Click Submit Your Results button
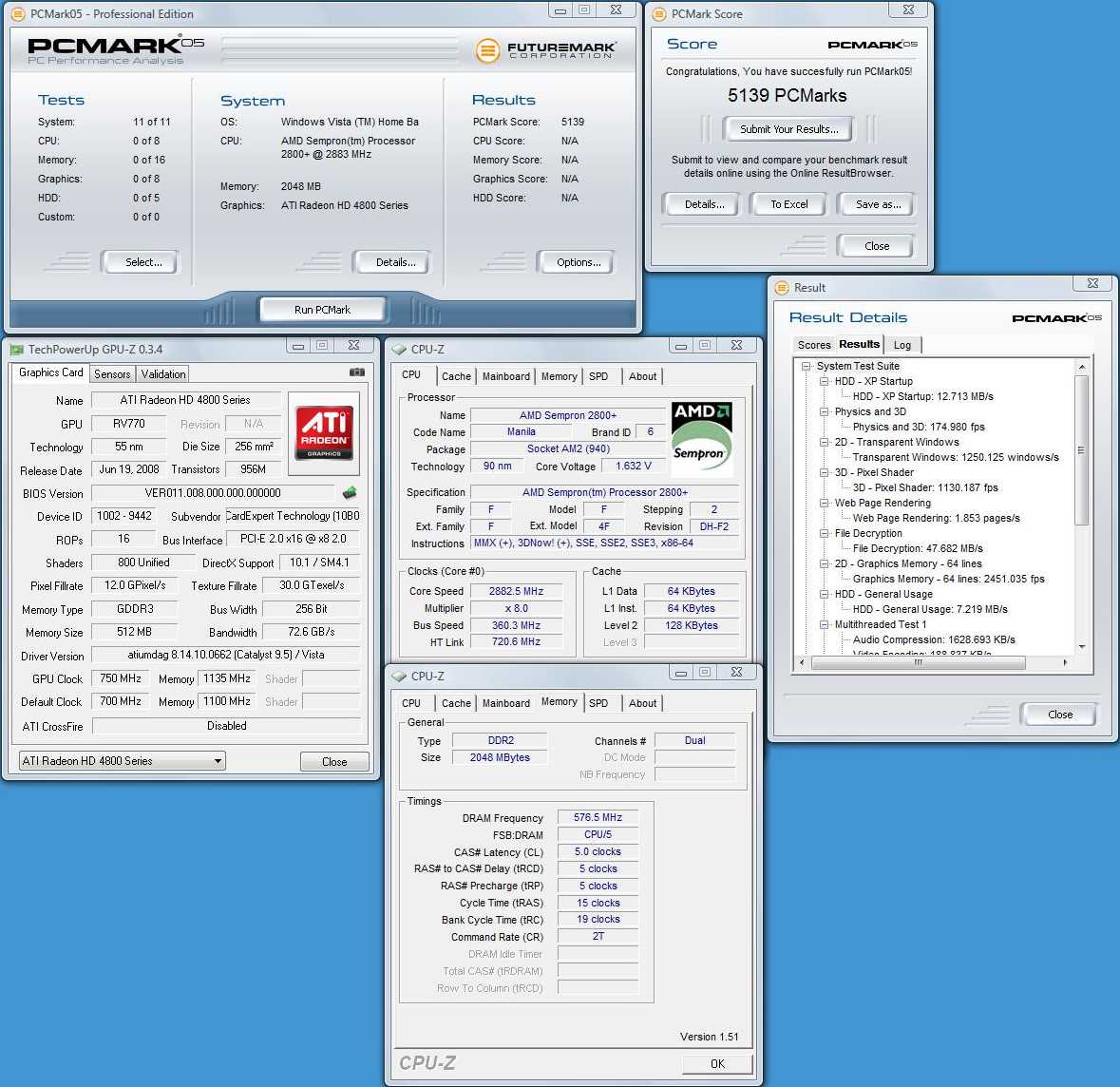1120x1087 pixels. point(788,129)
